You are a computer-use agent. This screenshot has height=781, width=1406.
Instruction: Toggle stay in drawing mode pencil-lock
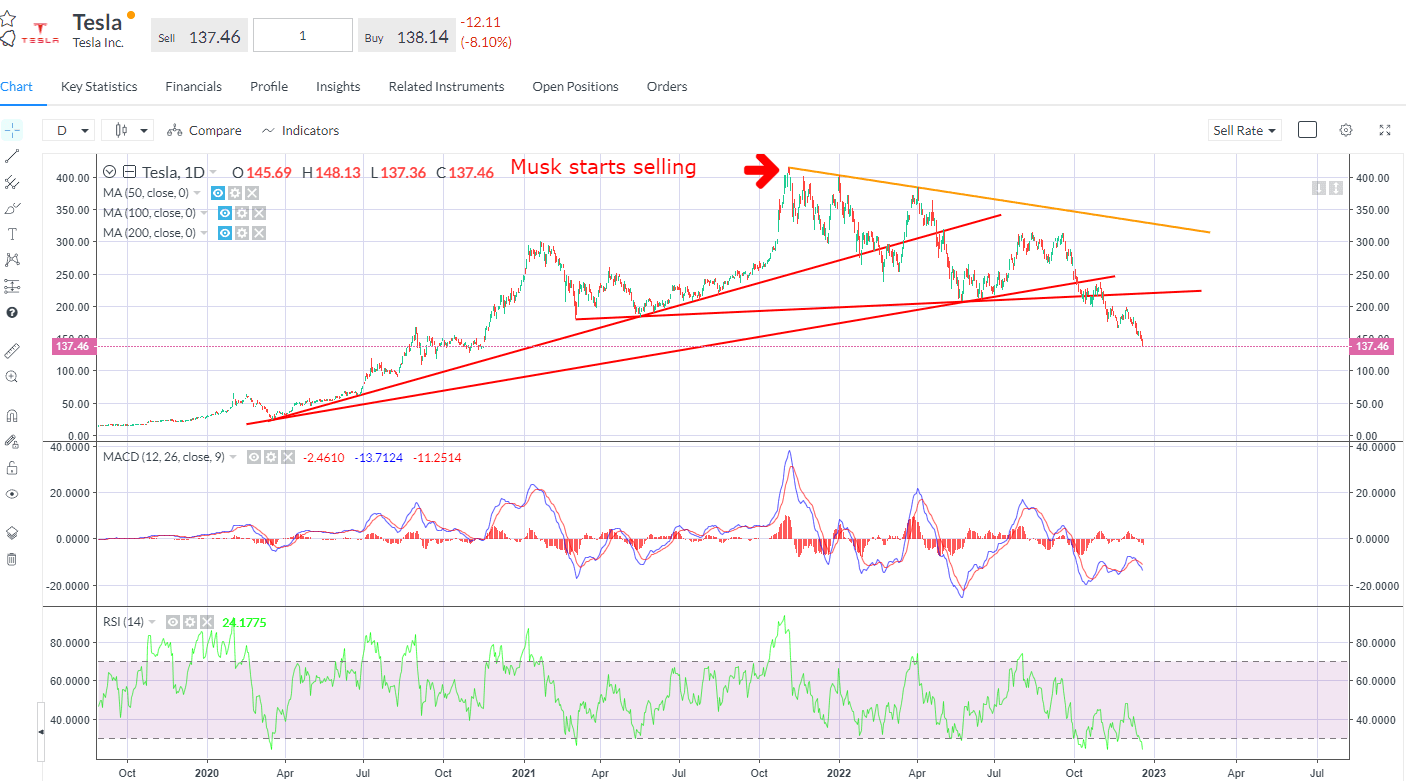pos(12,441)
